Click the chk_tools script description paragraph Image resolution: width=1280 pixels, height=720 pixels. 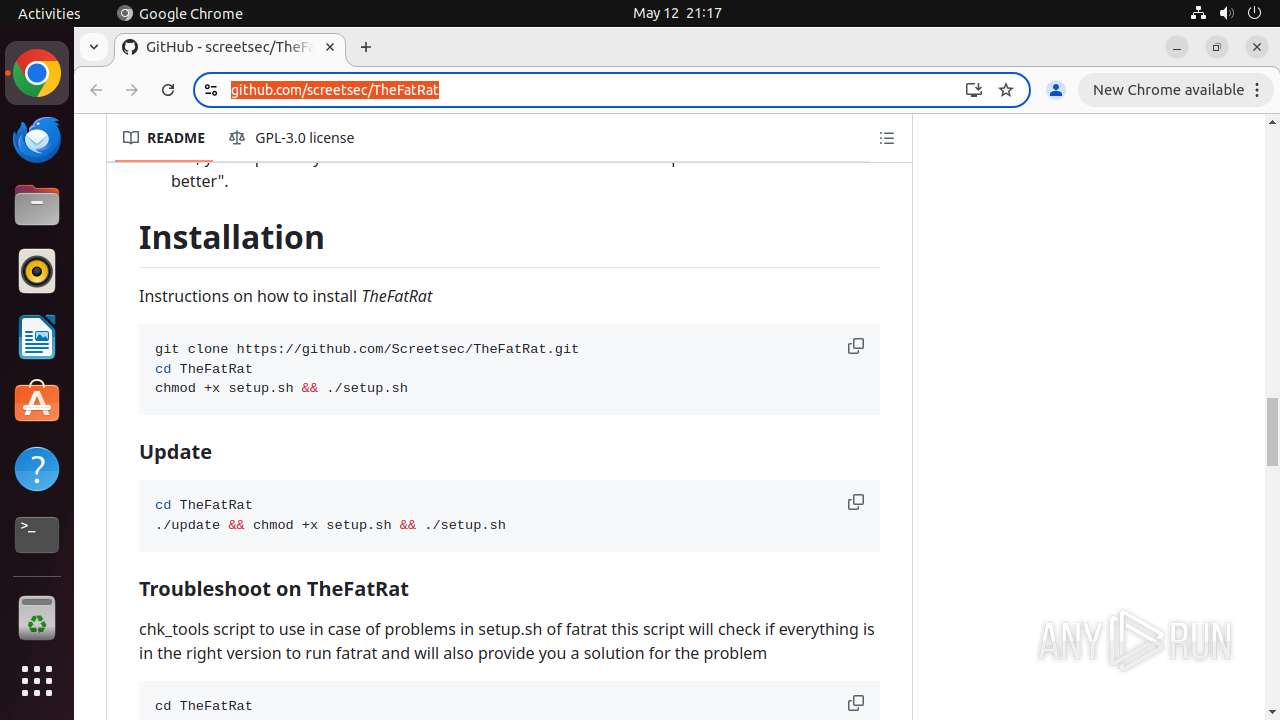[x=507, y=641]
